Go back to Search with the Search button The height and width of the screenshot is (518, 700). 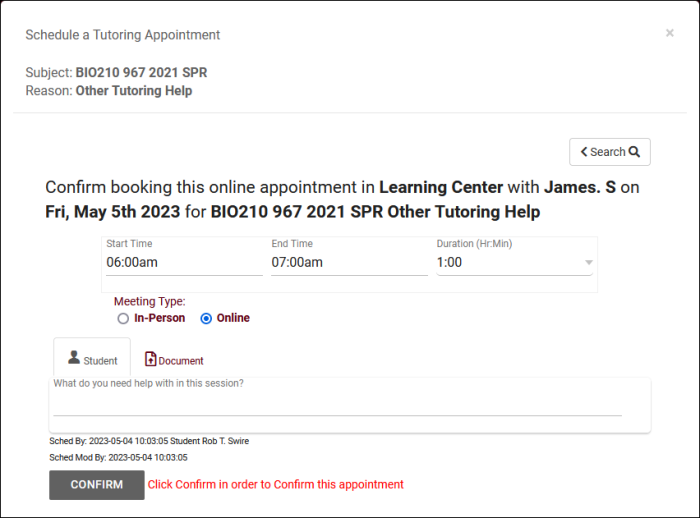coord(609,152)
